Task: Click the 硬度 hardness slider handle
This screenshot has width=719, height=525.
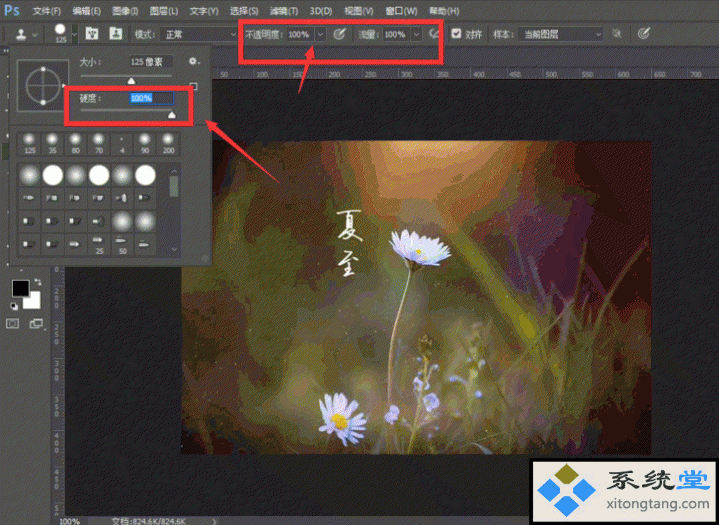Action: (x=171, y=115)
